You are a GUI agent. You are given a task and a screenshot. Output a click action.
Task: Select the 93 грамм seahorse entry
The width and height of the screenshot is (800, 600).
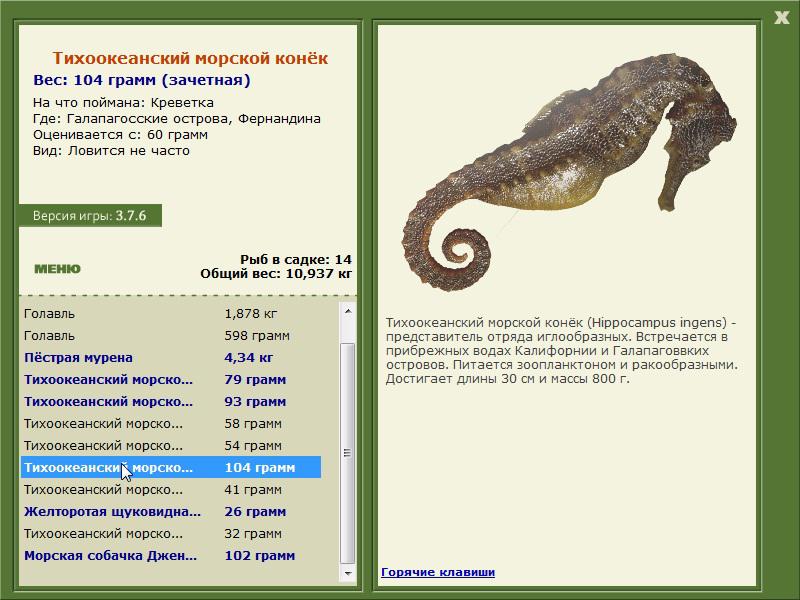(x=171, y=402)
